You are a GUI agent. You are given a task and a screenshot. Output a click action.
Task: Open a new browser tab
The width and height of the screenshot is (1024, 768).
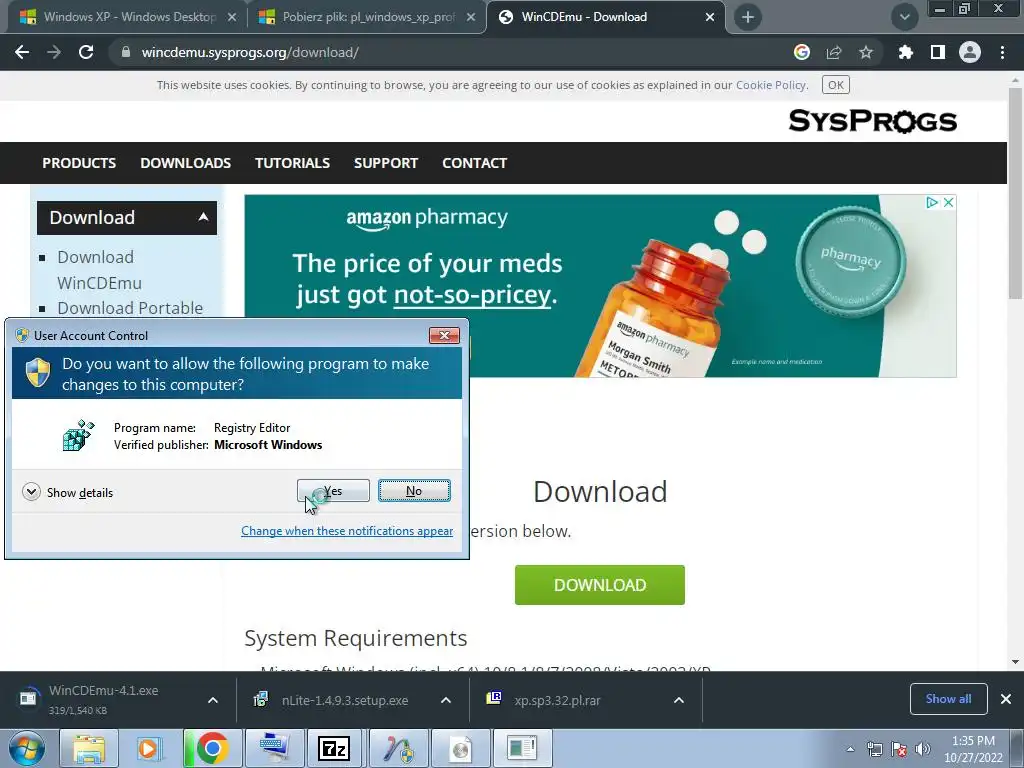point(748,17)
